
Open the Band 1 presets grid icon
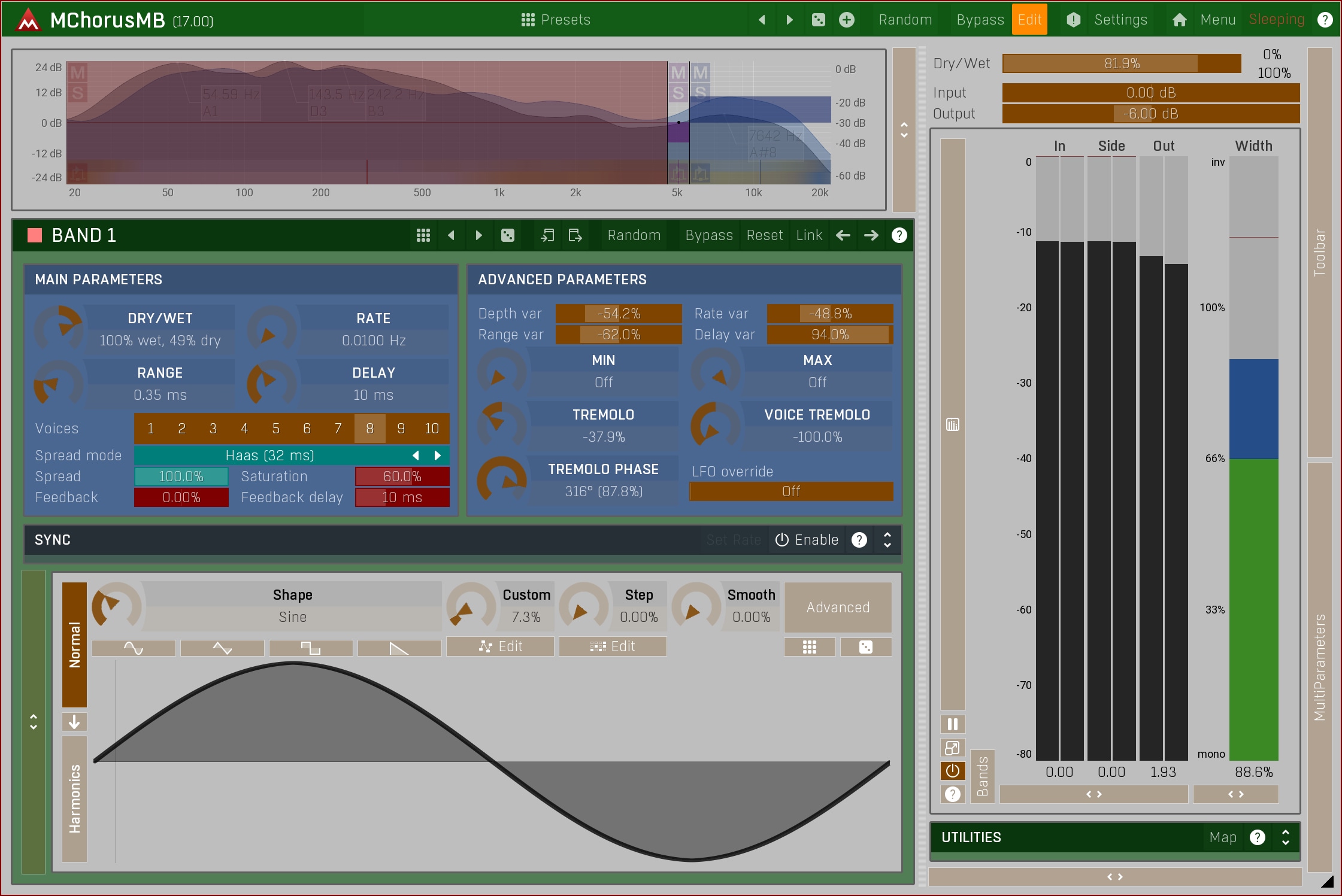pos(423,235)
